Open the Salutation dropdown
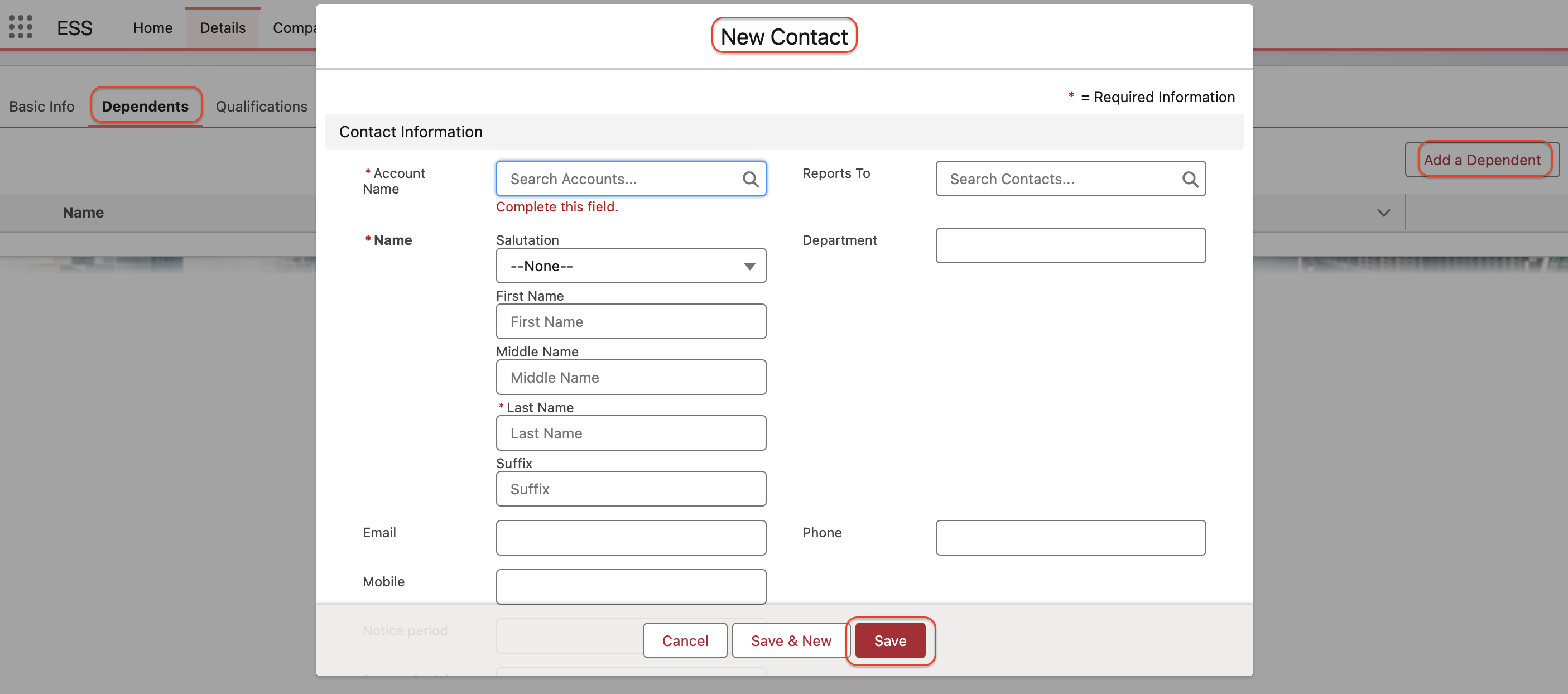This screenshot has width=1568, height=694. point(631,266)
